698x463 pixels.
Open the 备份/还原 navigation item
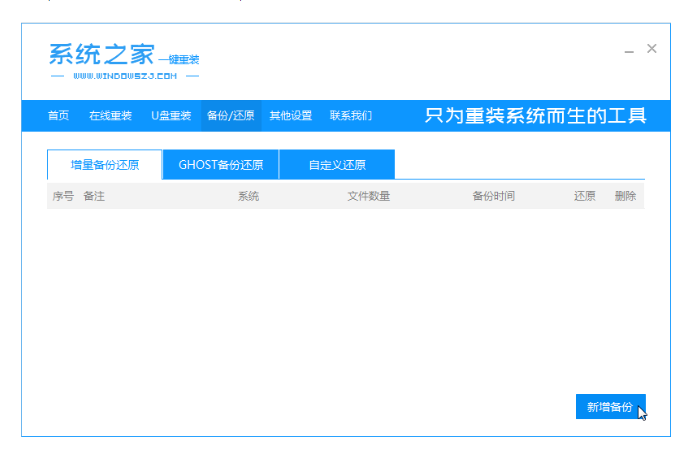(x=231, y=116)
